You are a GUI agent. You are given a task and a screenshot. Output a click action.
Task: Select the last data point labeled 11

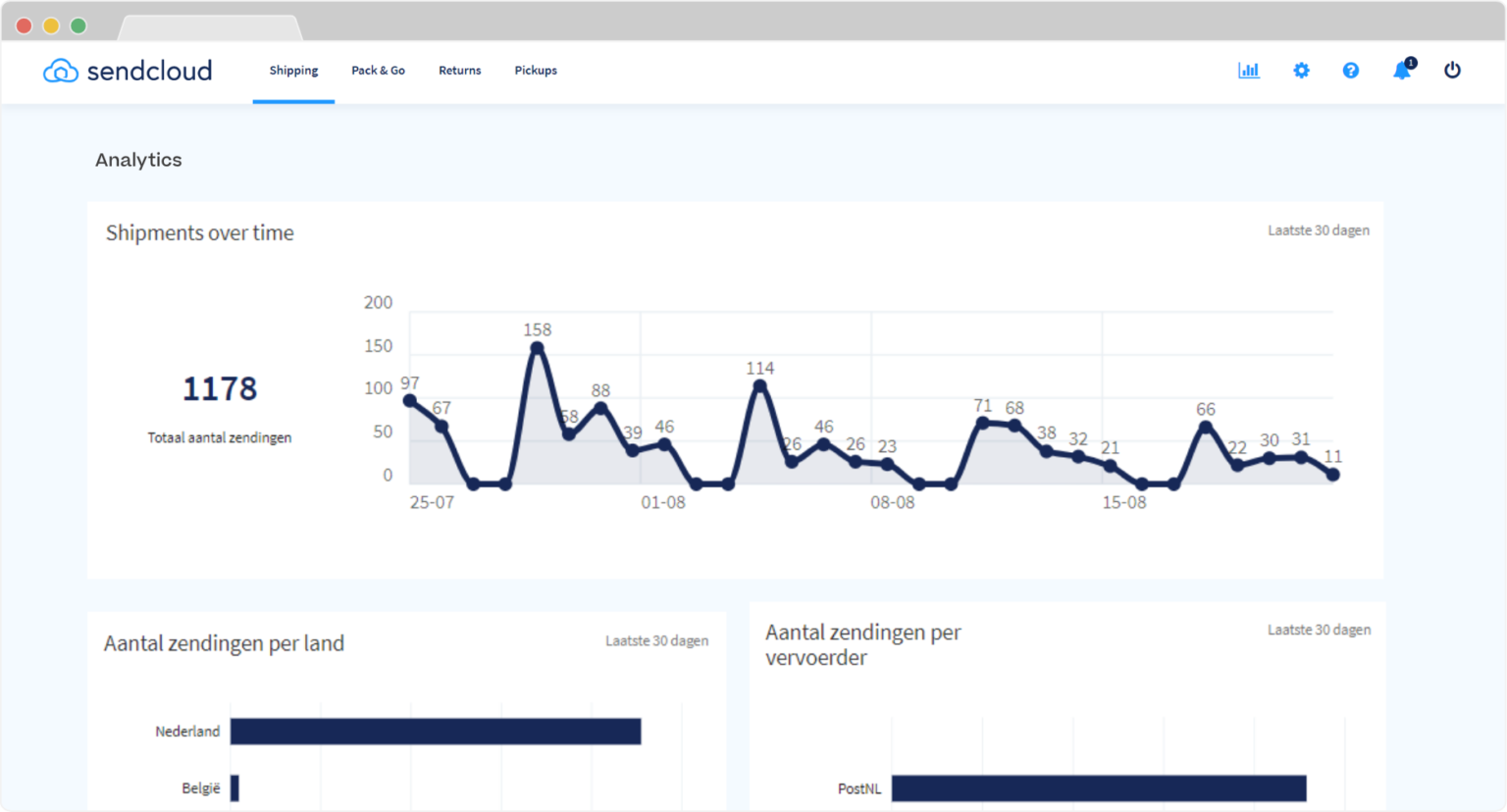[1332, 475]
